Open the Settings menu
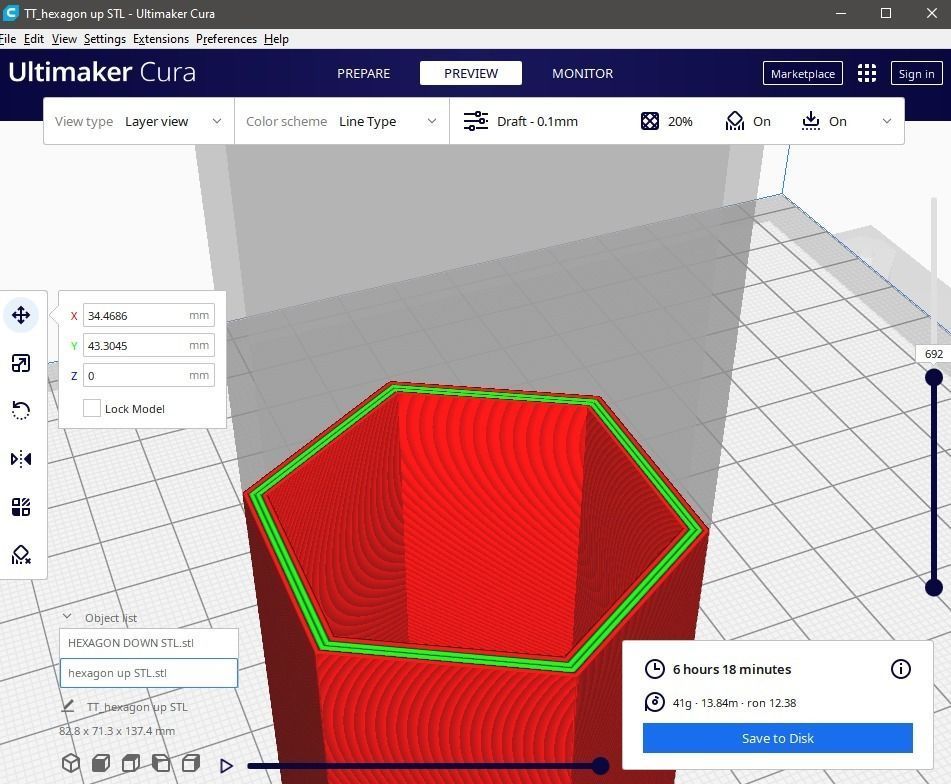Screen dimensions: 951x784 coord(105,39)
